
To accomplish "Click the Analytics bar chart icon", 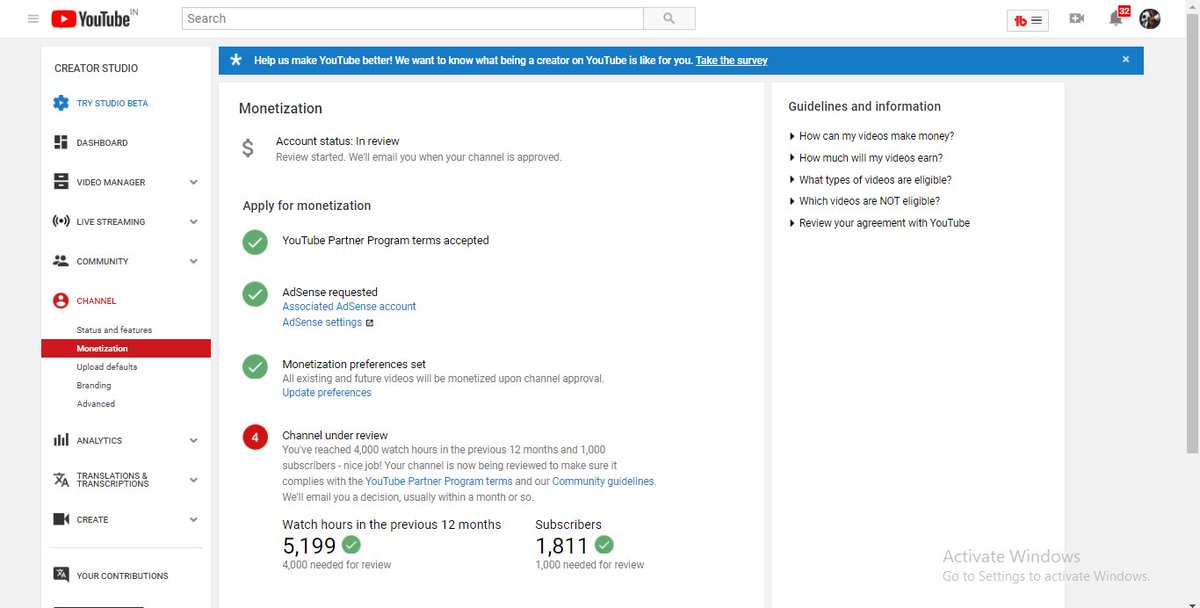I will (61, 440).
